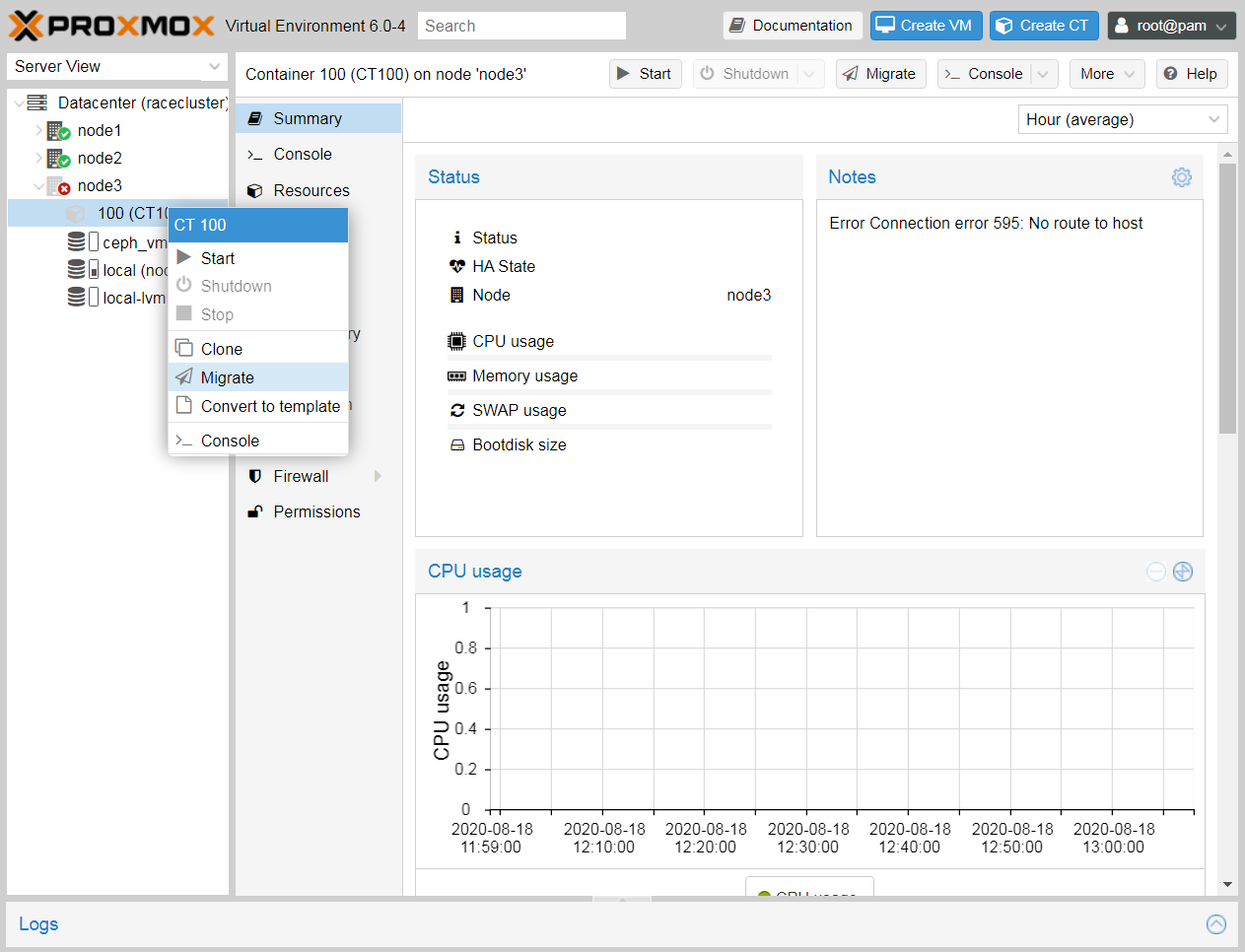Click the cube icon next to Resources

click(254, 190)
